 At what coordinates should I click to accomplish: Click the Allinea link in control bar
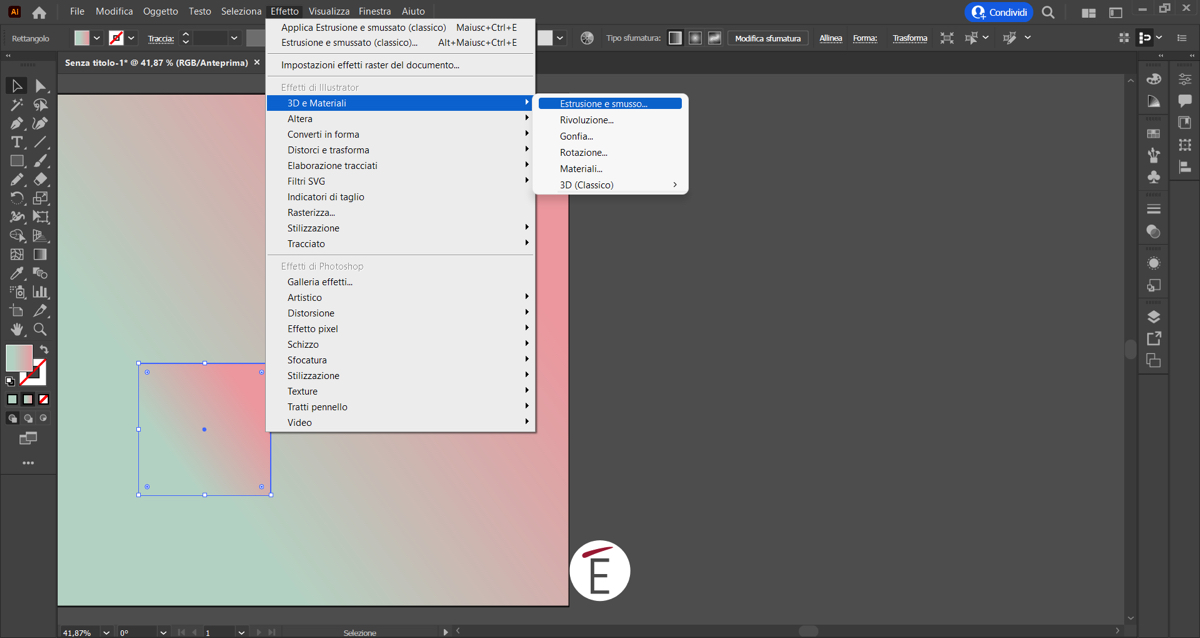[x=831, y=38]
